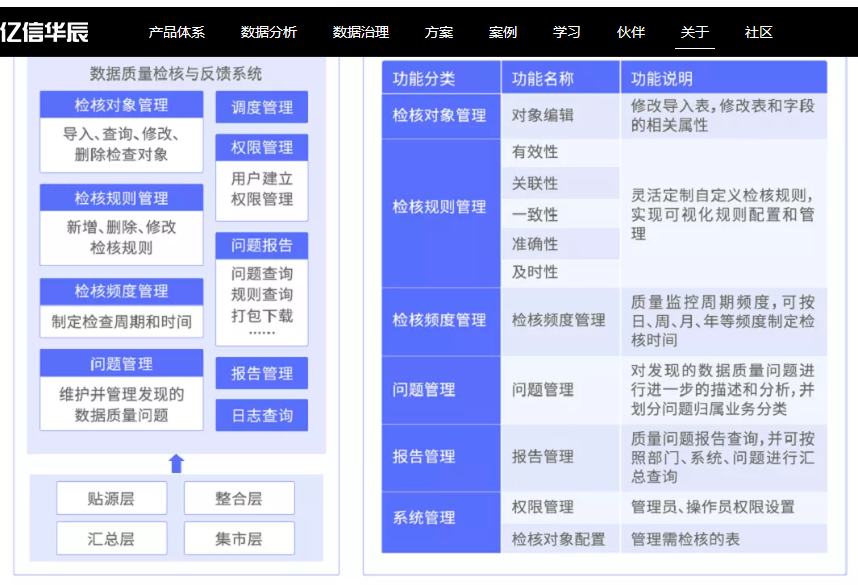858x585 pixels.
Task: Select the active 关于 tab
Action: tap(692, 30)
